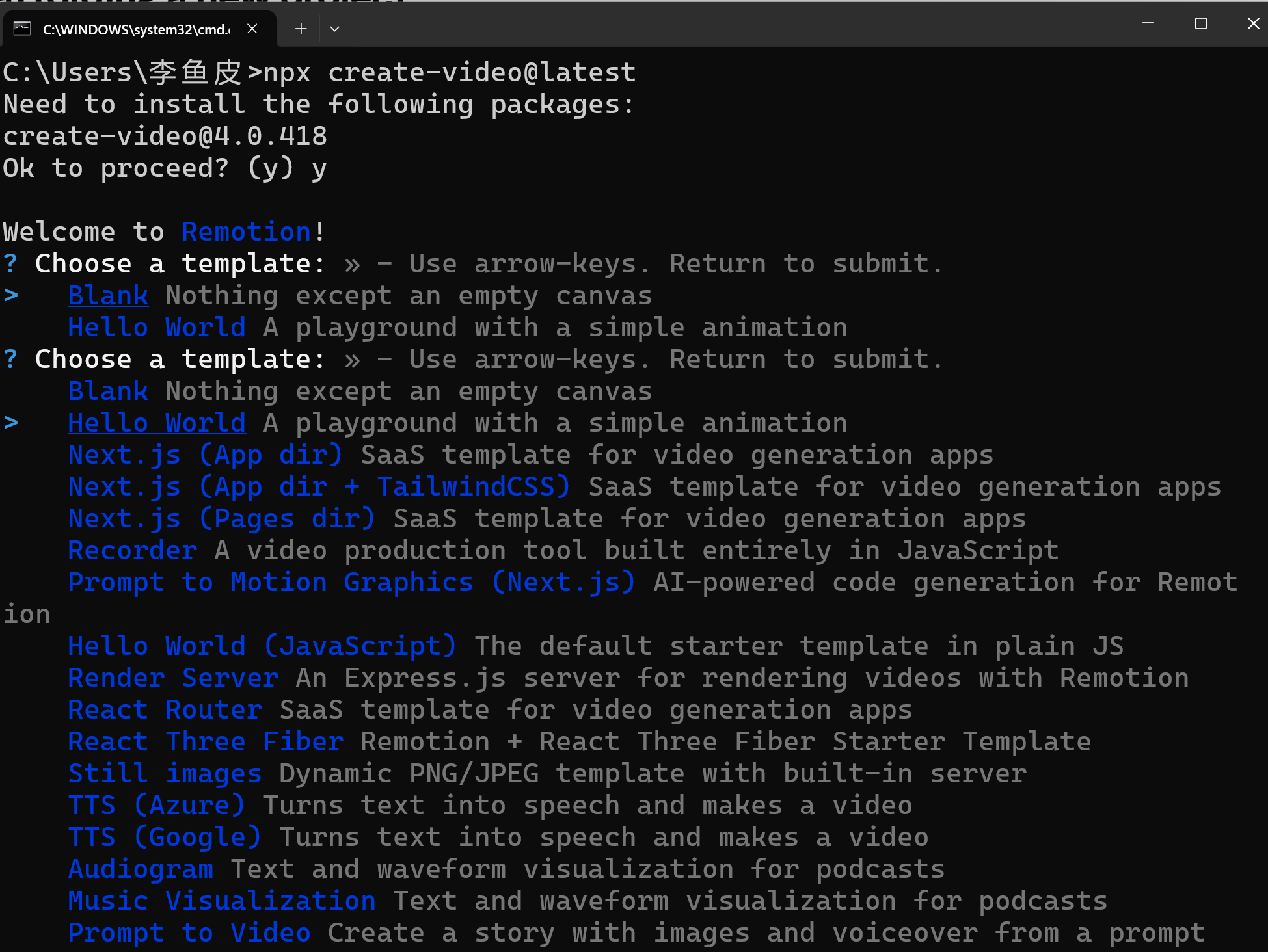Click the highlighted Hello World template option
Screen dimensions: 1268x952
click(157, 423)
